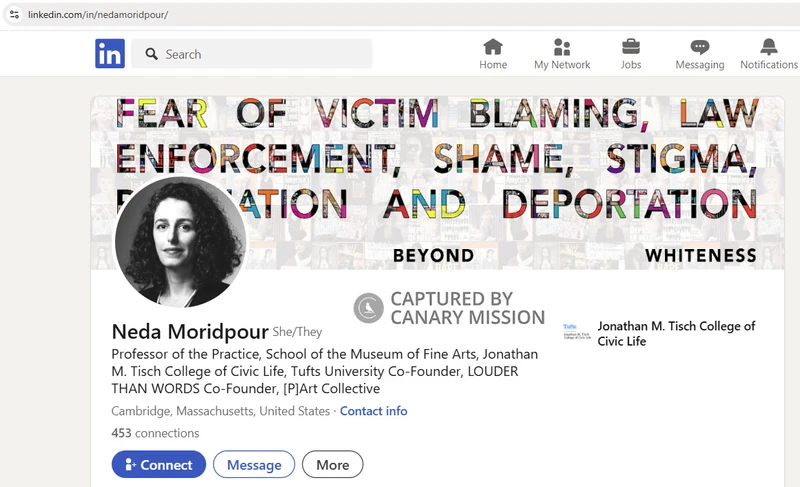Screen dimensions: 800x487
Task: Click the 453 connections text
Action: point(155,433)
